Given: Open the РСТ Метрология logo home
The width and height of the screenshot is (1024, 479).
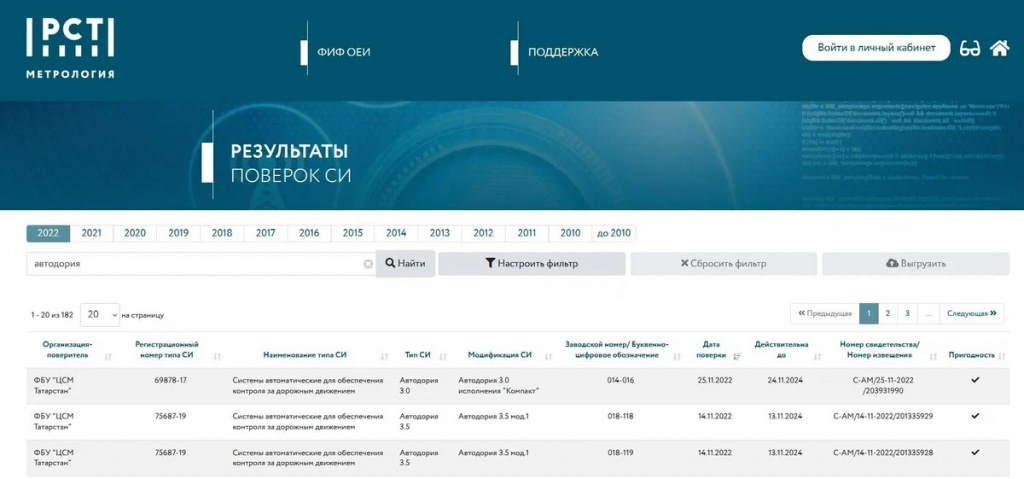Looking at the screenshot, I should (70, 48).
